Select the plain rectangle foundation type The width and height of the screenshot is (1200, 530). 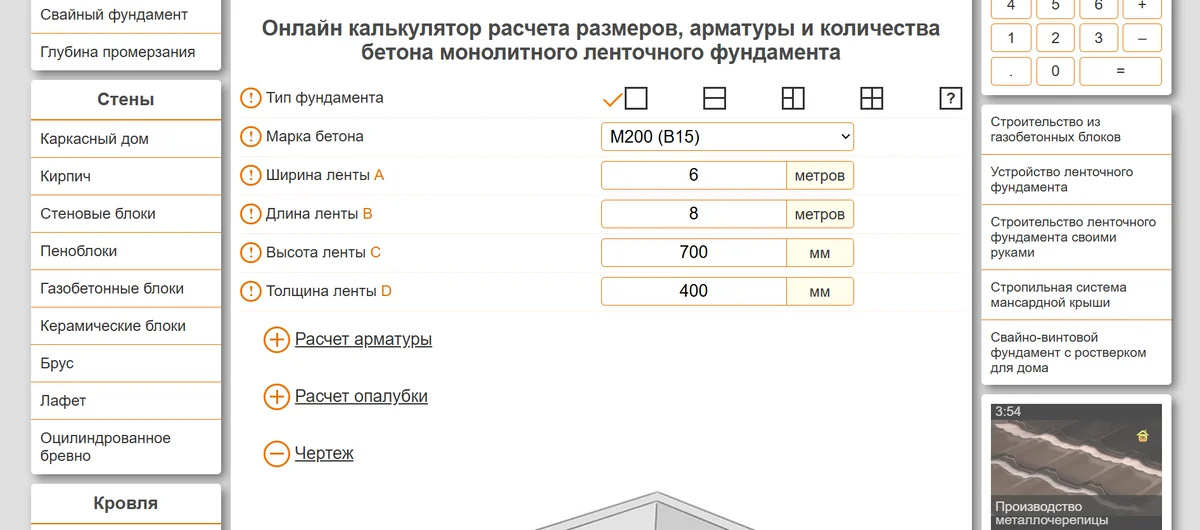coord(636,98)
